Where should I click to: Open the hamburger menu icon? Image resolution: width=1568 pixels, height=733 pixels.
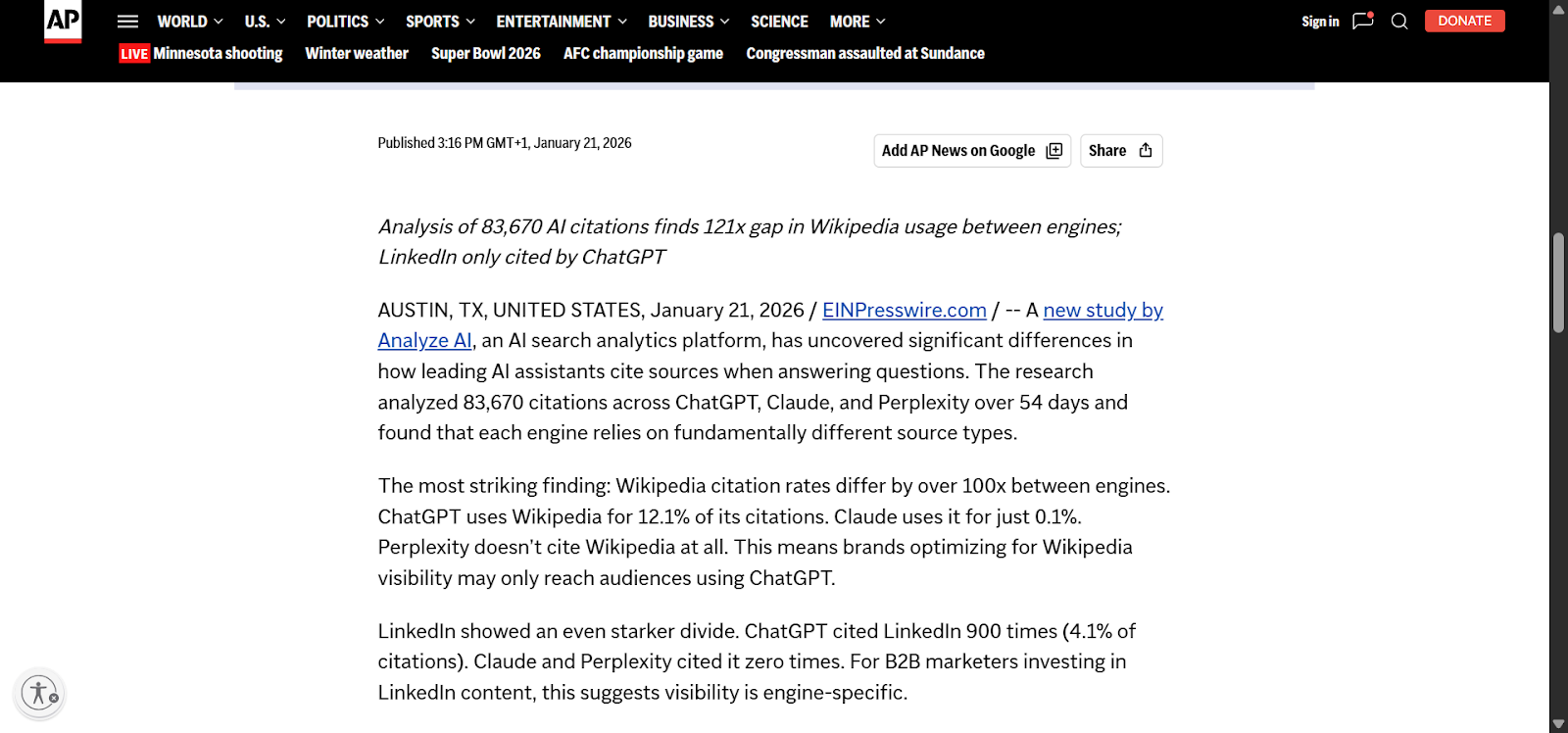tap(127, 22)
